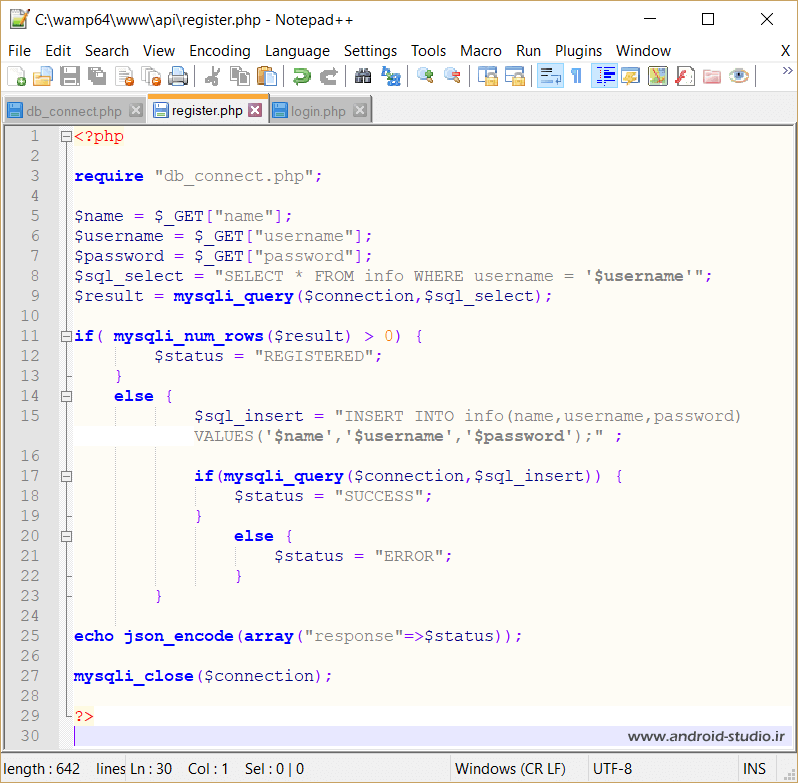Click the Replace toolbar icon

pos(390,76)
